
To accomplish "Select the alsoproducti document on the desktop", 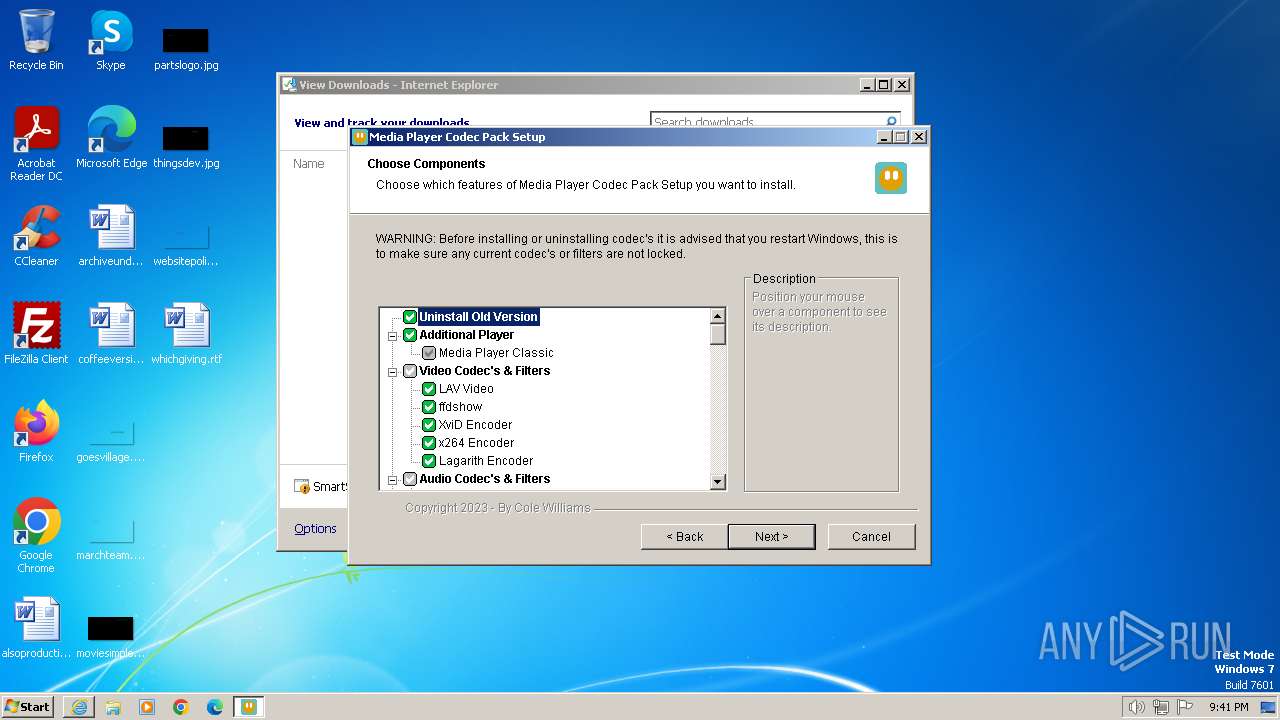I will 36,628.
